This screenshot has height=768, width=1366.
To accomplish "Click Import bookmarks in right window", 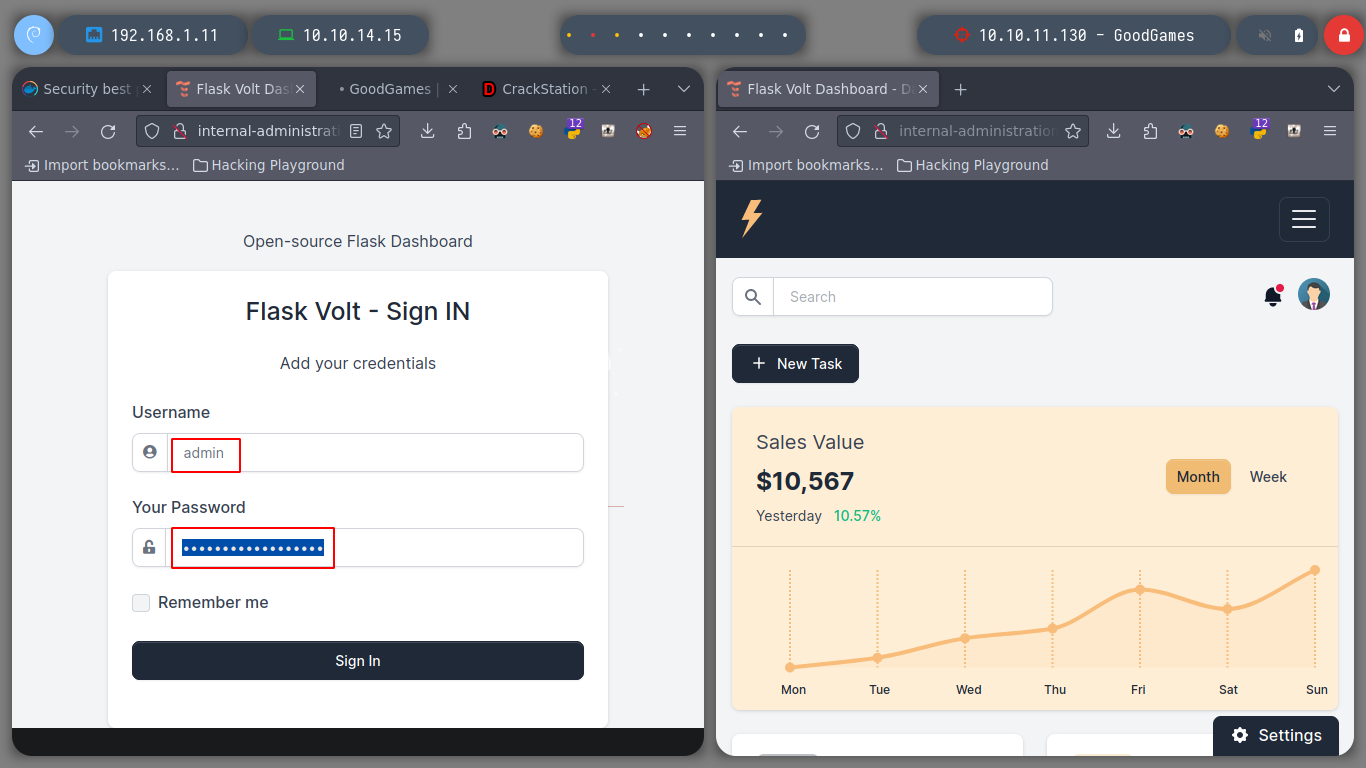I will click(807, 165).
